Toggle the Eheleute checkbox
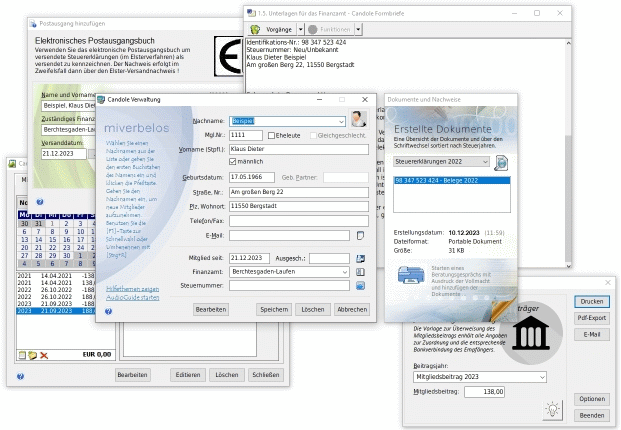Screen dimensions: 621x430 270,135
